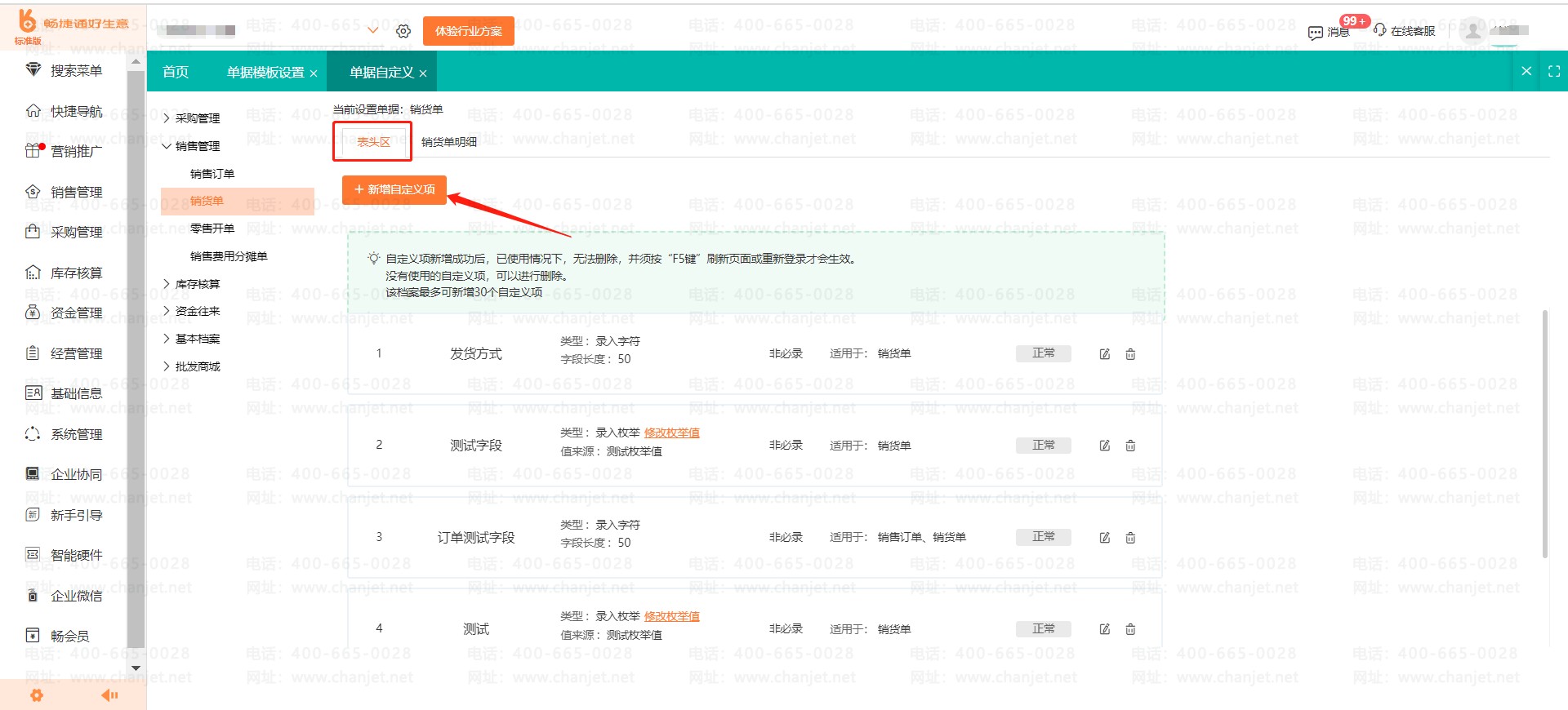Toggle 正常 status for 发货方式 row
Screen dimensions: 1568x710
click(x=1043, y=353)
